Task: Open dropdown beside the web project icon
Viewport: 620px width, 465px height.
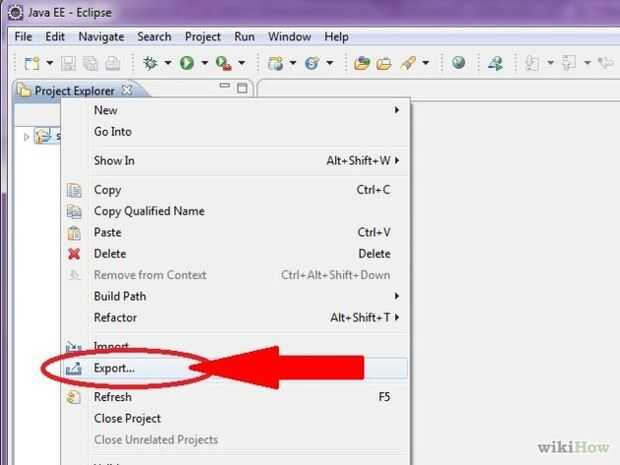Action: 293,62
